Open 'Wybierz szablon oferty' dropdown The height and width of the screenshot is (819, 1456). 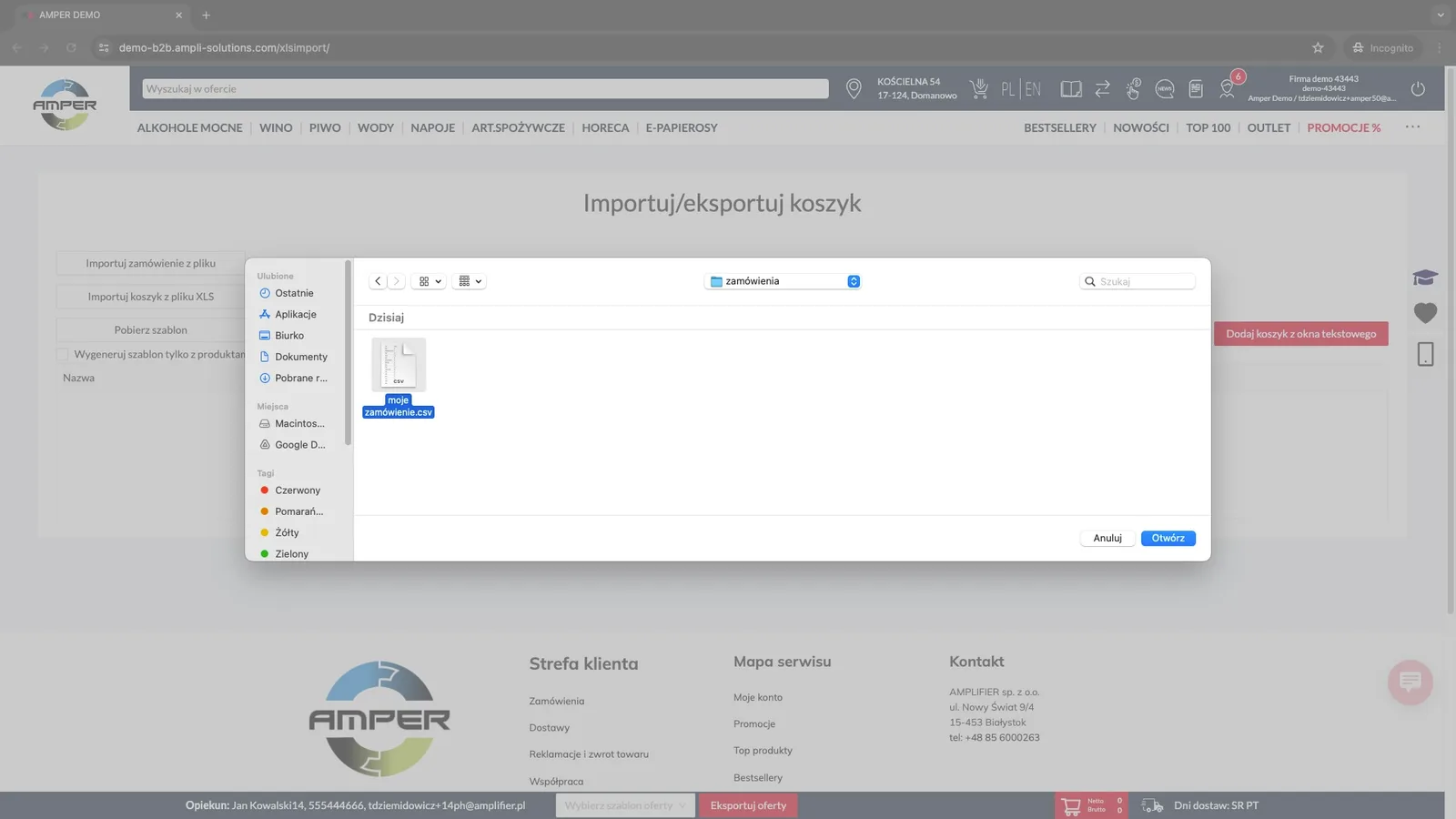point(625,805)
